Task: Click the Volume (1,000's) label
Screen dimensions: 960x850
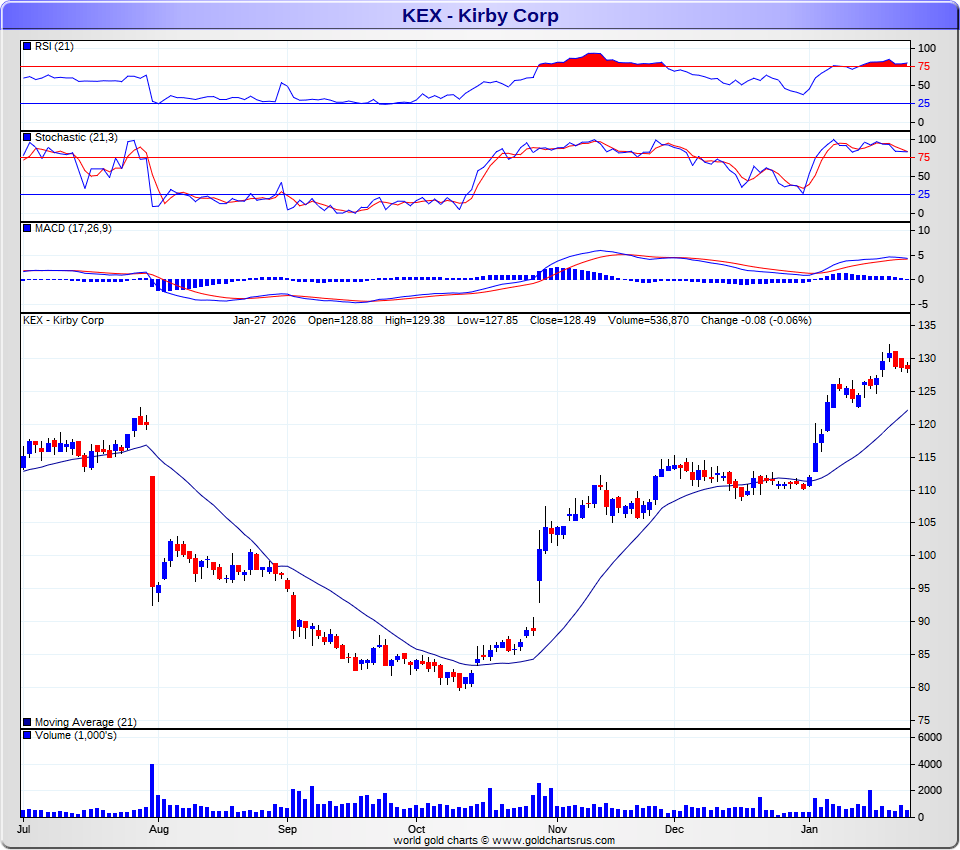Action: pyautogui.click(x=76, y=735)
